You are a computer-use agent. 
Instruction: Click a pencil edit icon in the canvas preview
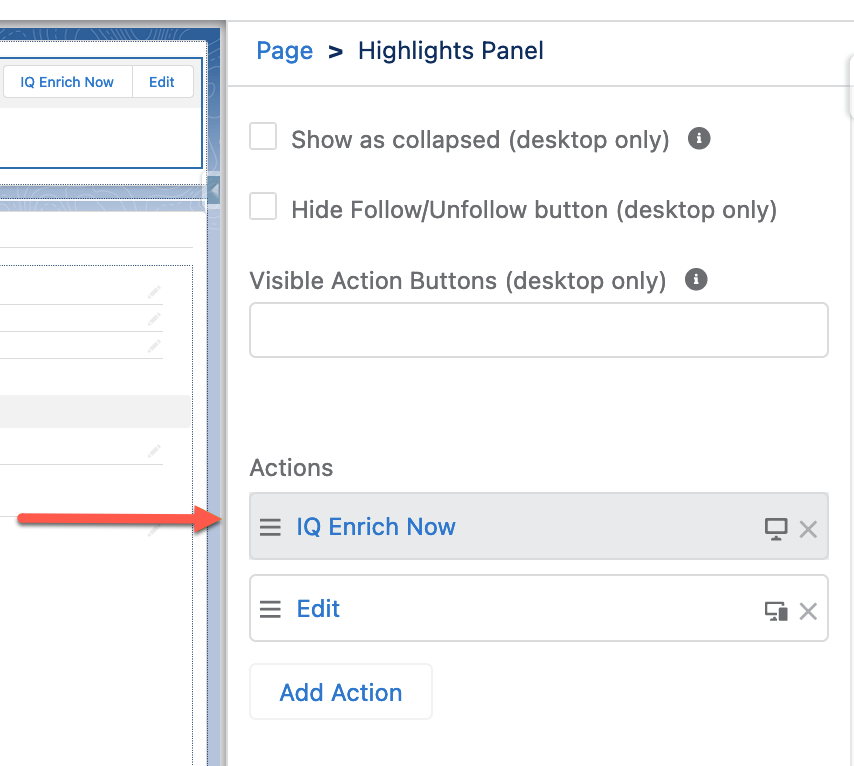[152, 291]
